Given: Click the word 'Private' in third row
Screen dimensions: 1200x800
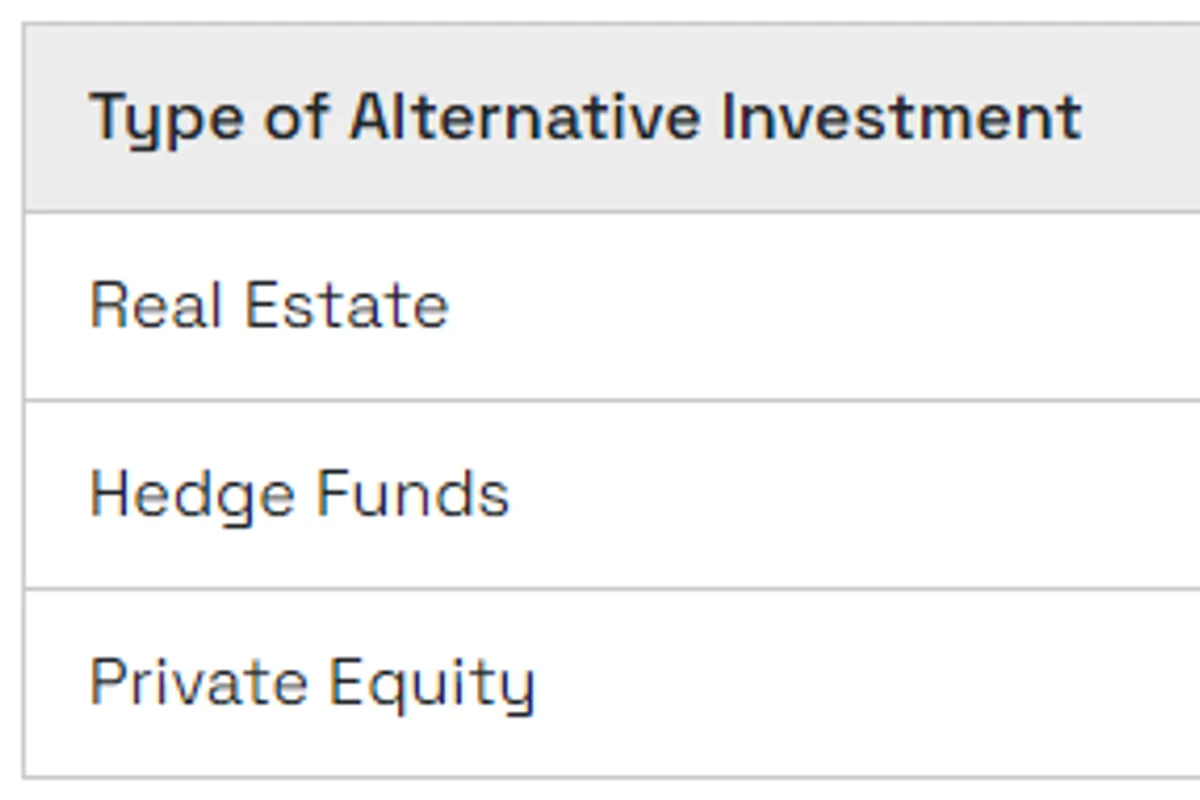Looking at the screenshot, I should point(197,683).
